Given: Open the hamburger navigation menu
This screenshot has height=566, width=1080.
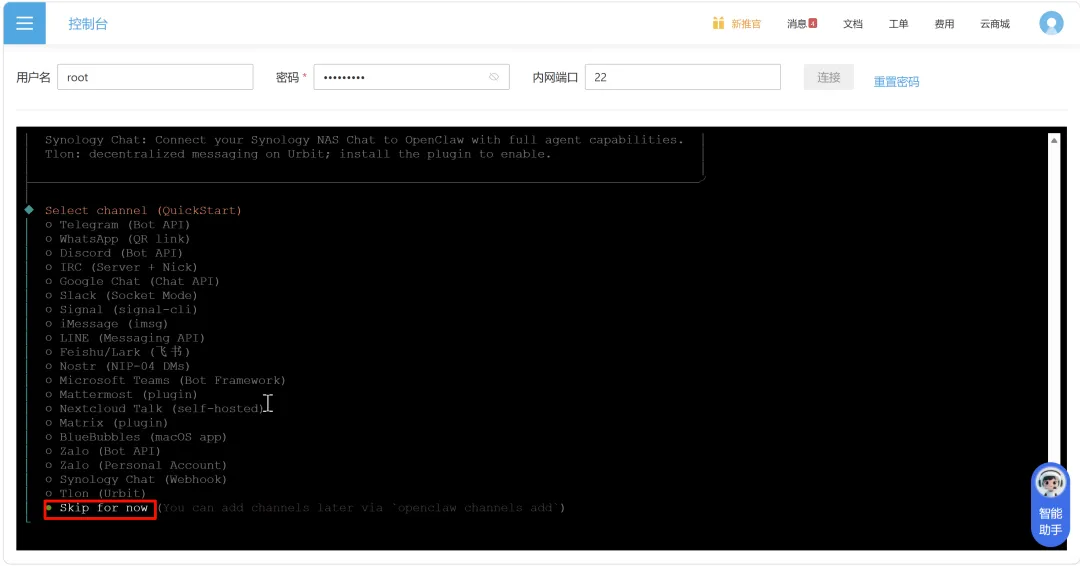Looking at the screenshot, I should 25,23.
